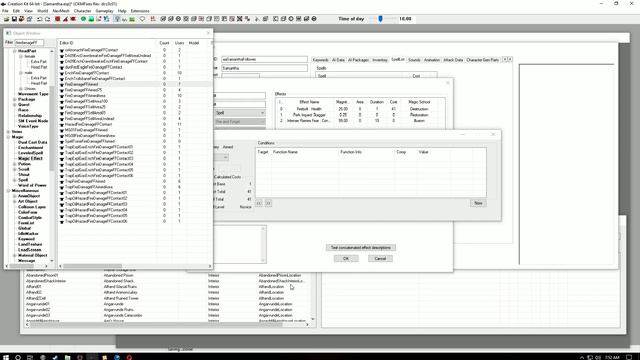Toggle the light bulb toolbar icon
Viewport: 640px width, 360px height.
(117, 19)
